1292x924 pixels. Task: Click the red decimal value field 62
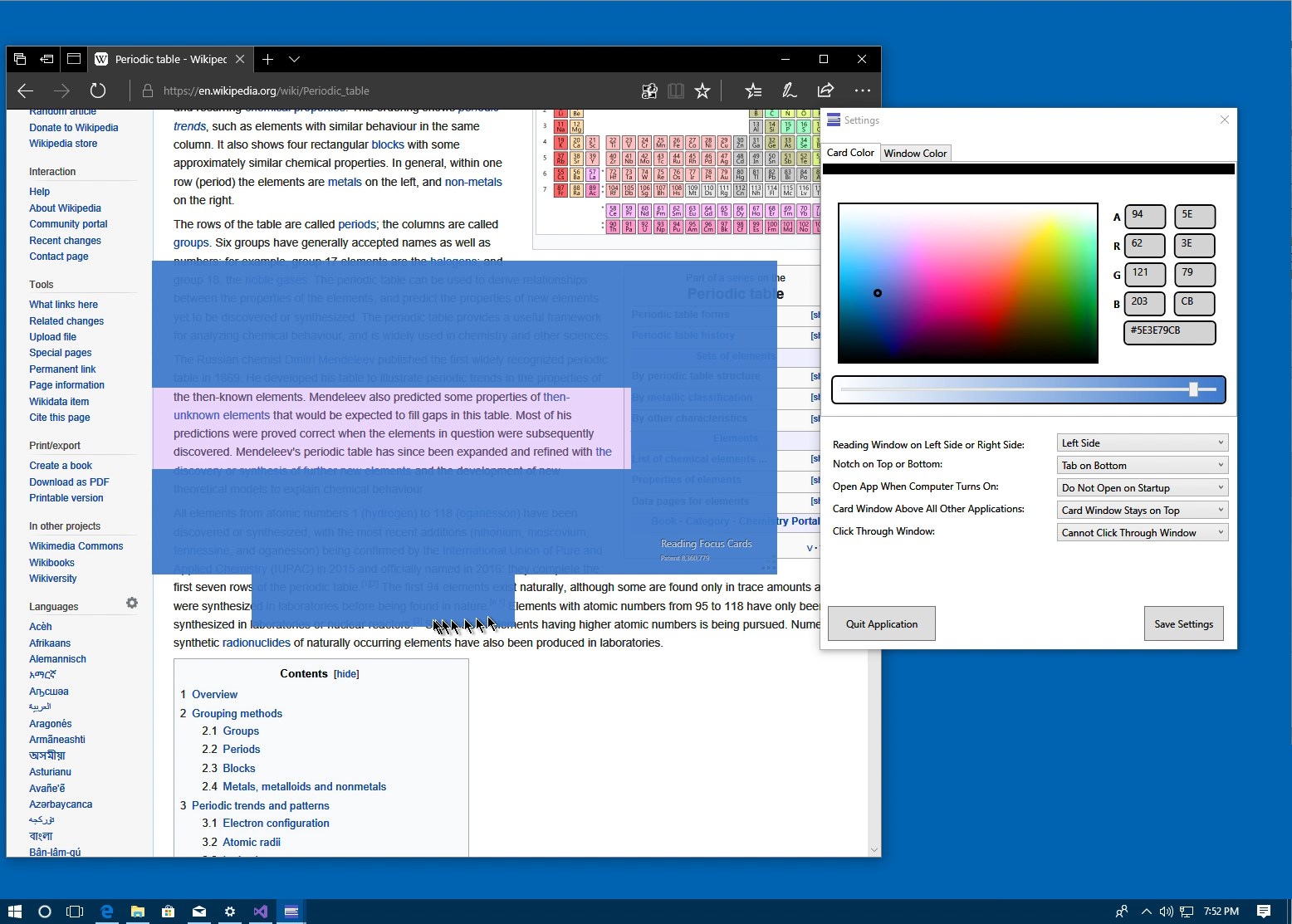tap(1144, 245)
